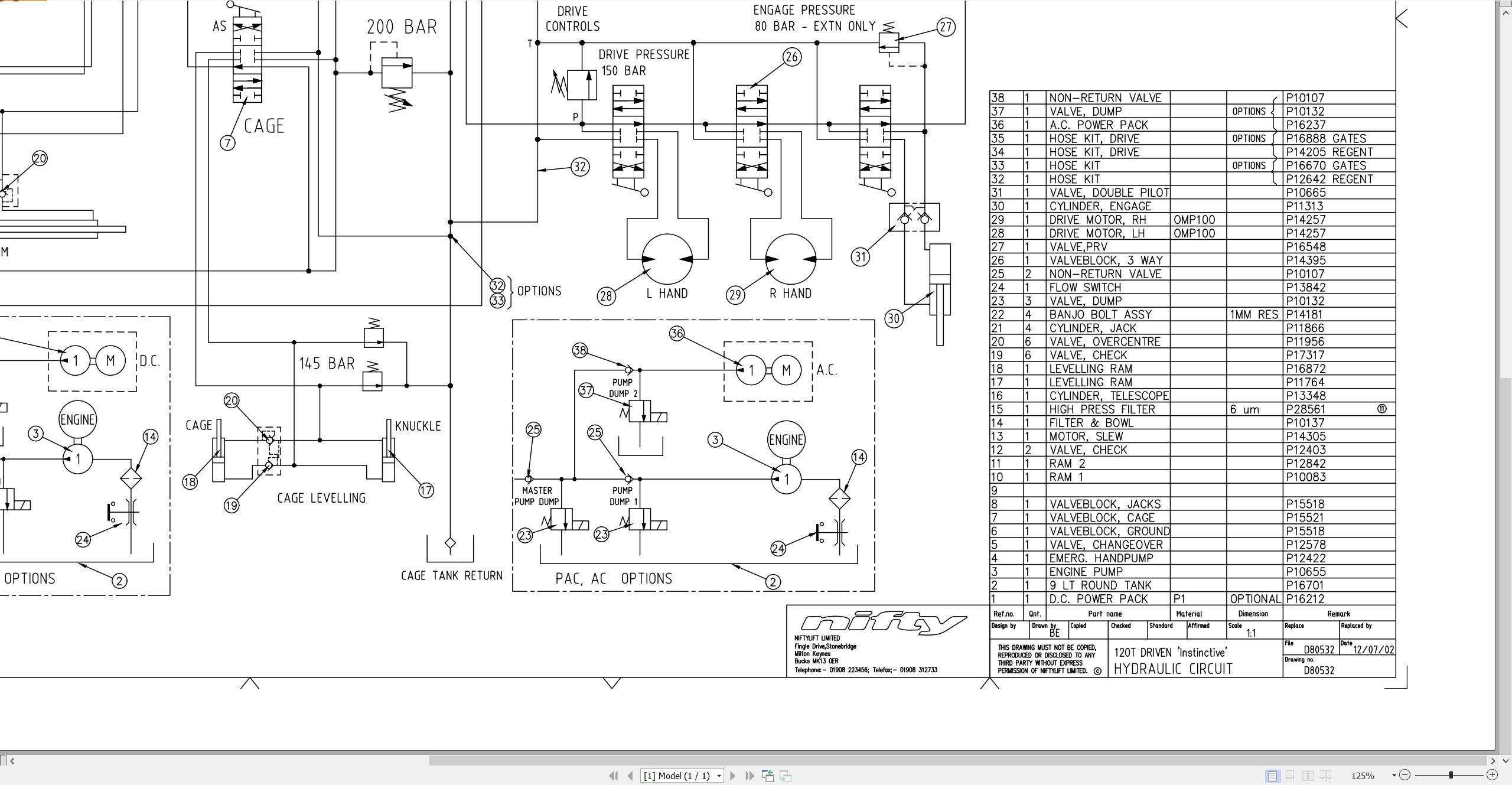
Task: Click the 'ENGAGE PRESSURE' label
Action: click(x=804, y=10)
